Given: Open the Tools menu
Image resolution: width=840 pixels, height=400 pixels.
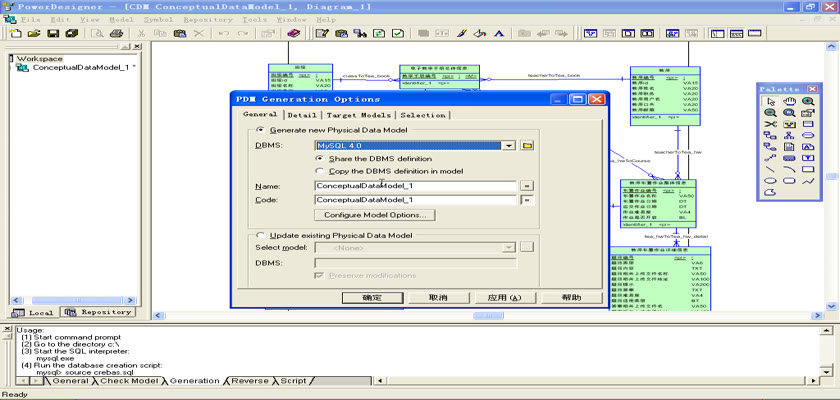Looking at the screenshot, I should pyautogui.click(x=254, y=19).
